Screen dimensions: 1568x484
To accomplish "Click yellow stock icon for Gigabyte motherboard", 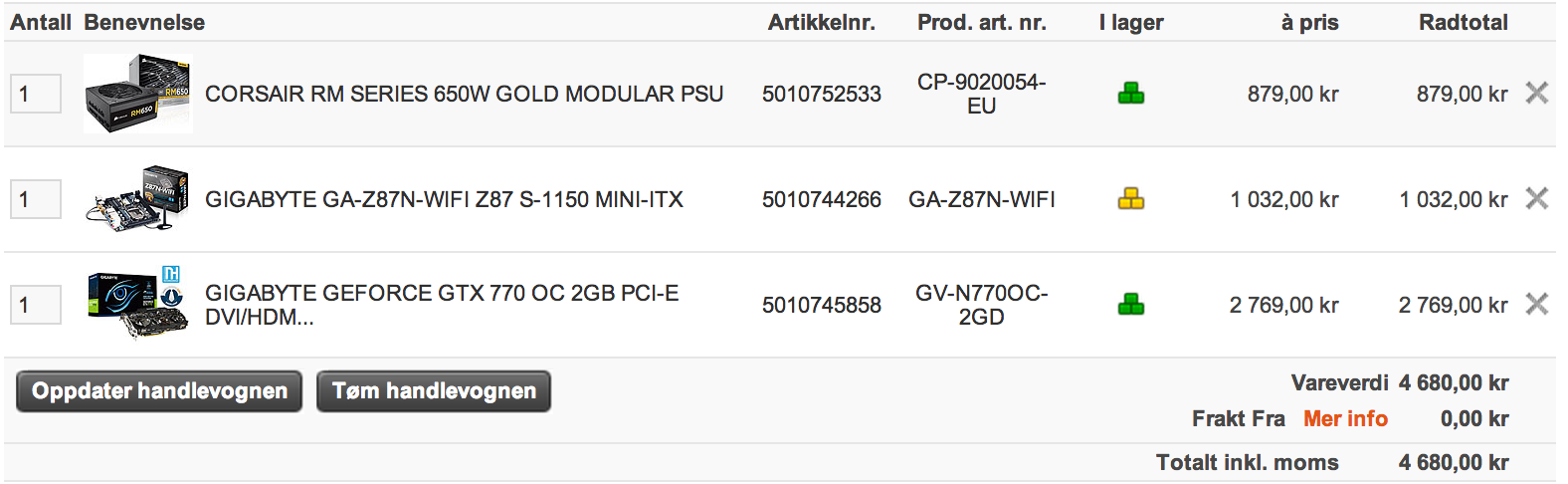I will pos(1131,199).
